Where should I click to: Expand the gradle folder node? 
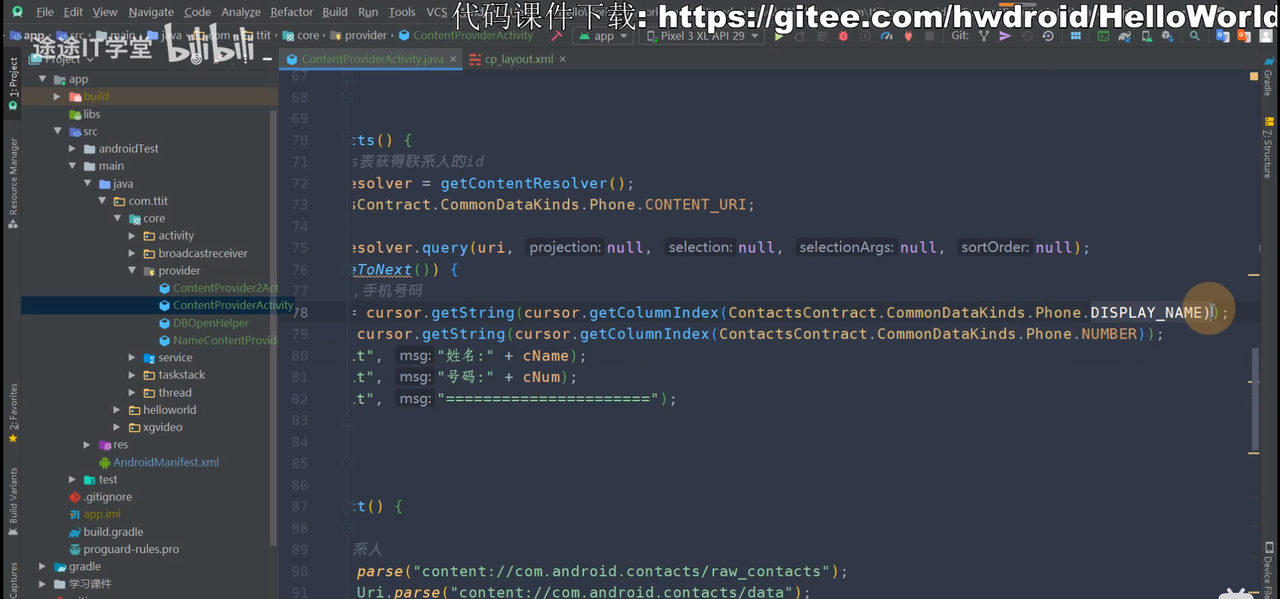tap(42, 567)
